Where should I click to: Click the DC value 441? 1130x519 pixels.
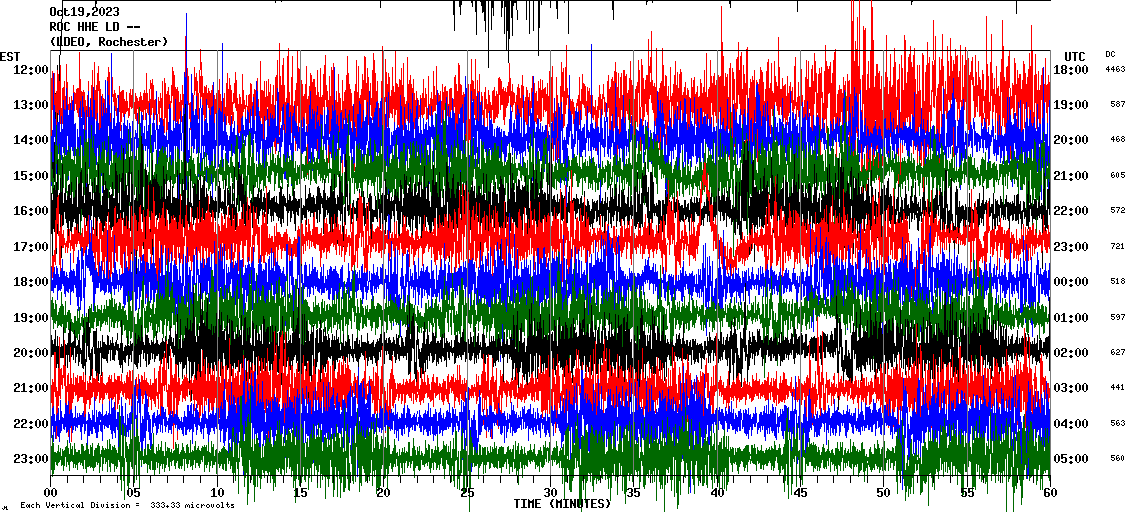click(x=1117, y=388)
